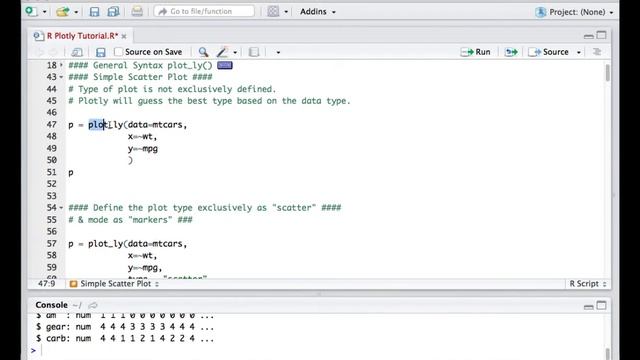Click the folded code marker on line 18
The image size is (640, 360).
pyautogui.click(x=224, y=65)
